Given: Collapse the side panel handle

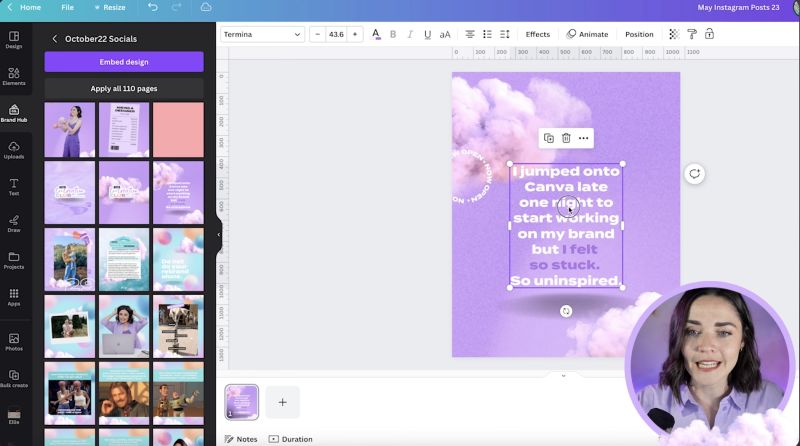Looking at the screenshot, I should pos(219,235).
